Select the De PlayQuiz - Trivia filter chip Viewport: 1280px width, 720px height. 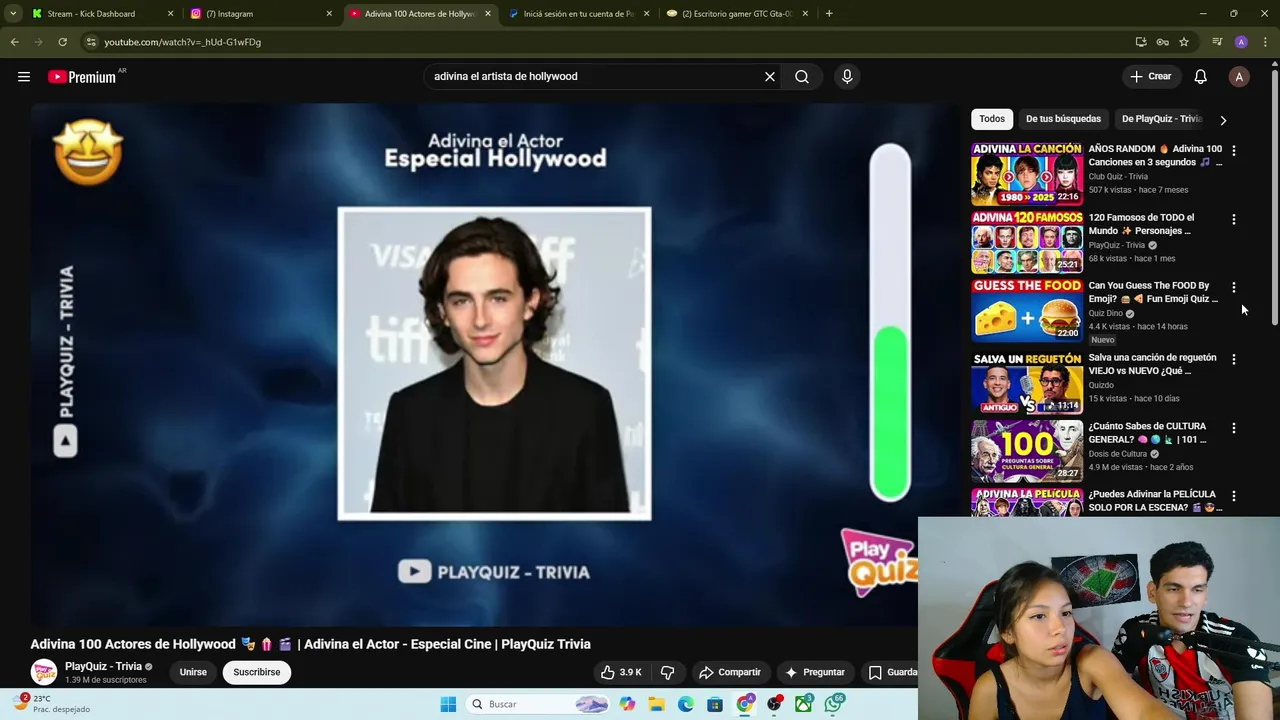pyautogui.click(x=1161, y=119)
